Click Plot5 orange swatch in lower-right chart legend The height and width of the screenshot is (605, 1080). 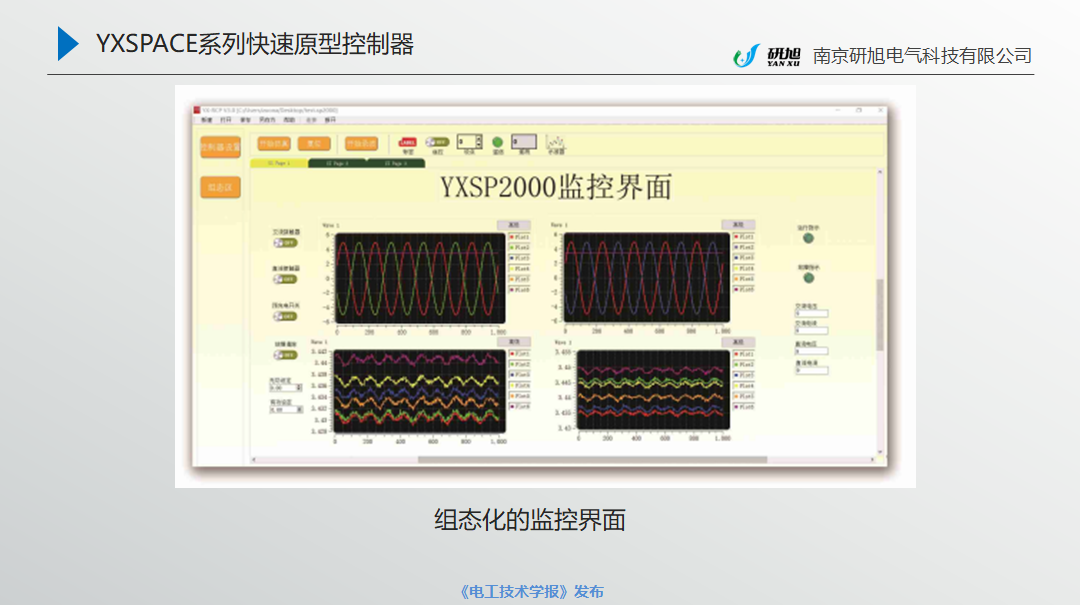point(736,396)
